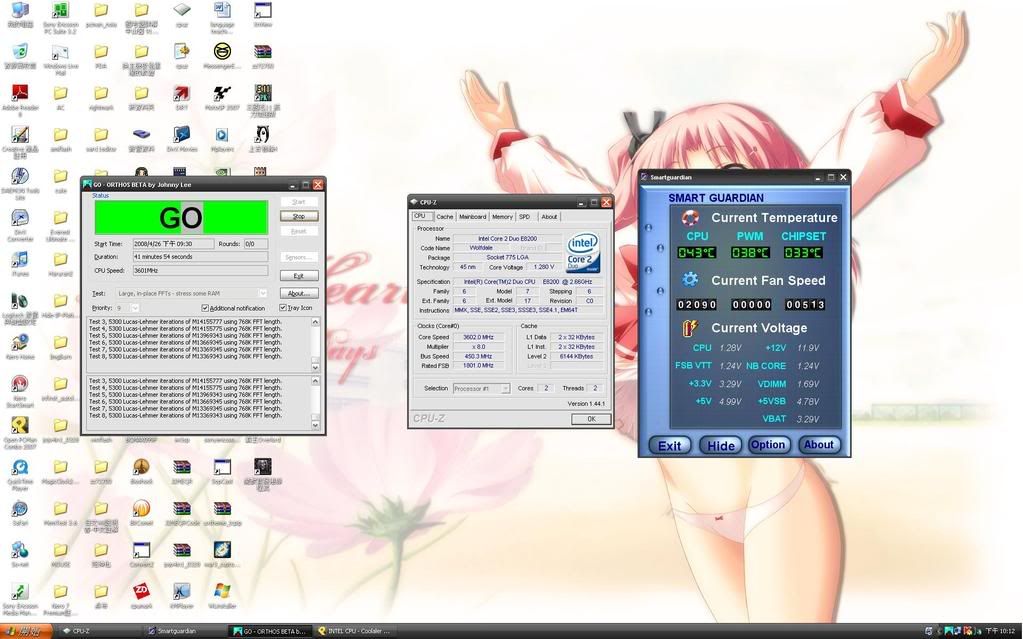This screenshot has width=1023, height=639.
Task: Click the About button in Smartguardian
Action: pyautogui.click(x=819, y=444)
